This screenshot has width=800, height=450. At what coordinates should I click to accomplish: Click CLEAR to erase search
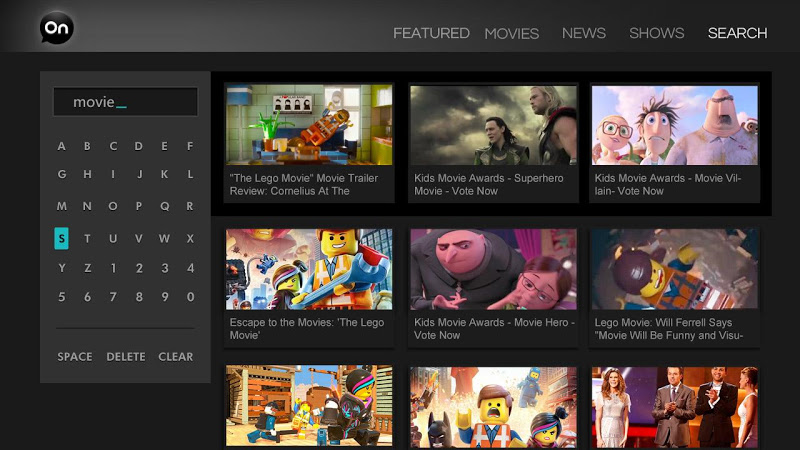176,357
